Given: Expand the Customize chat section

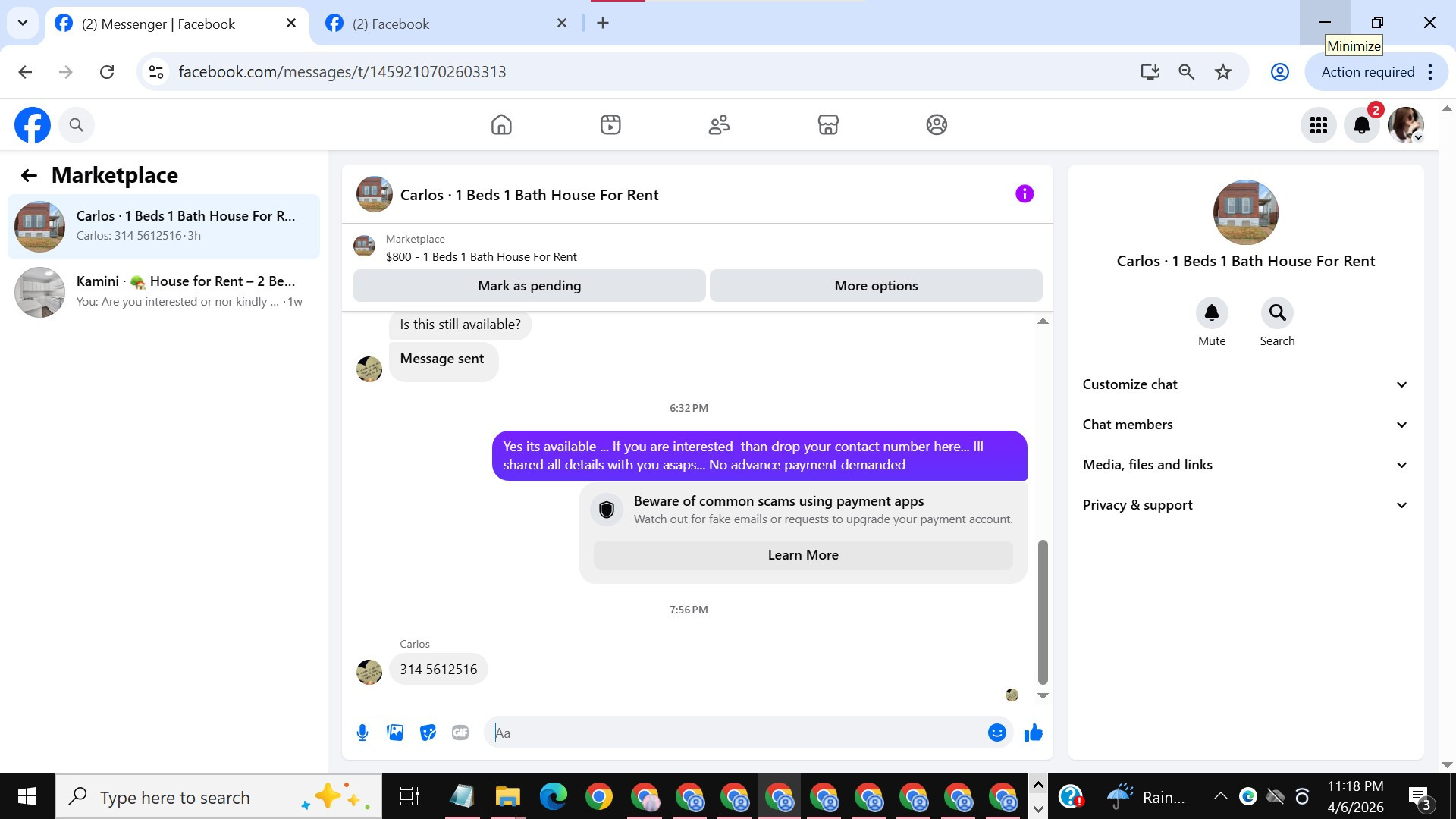Looking at the screenshot, I should point(1246,384).
